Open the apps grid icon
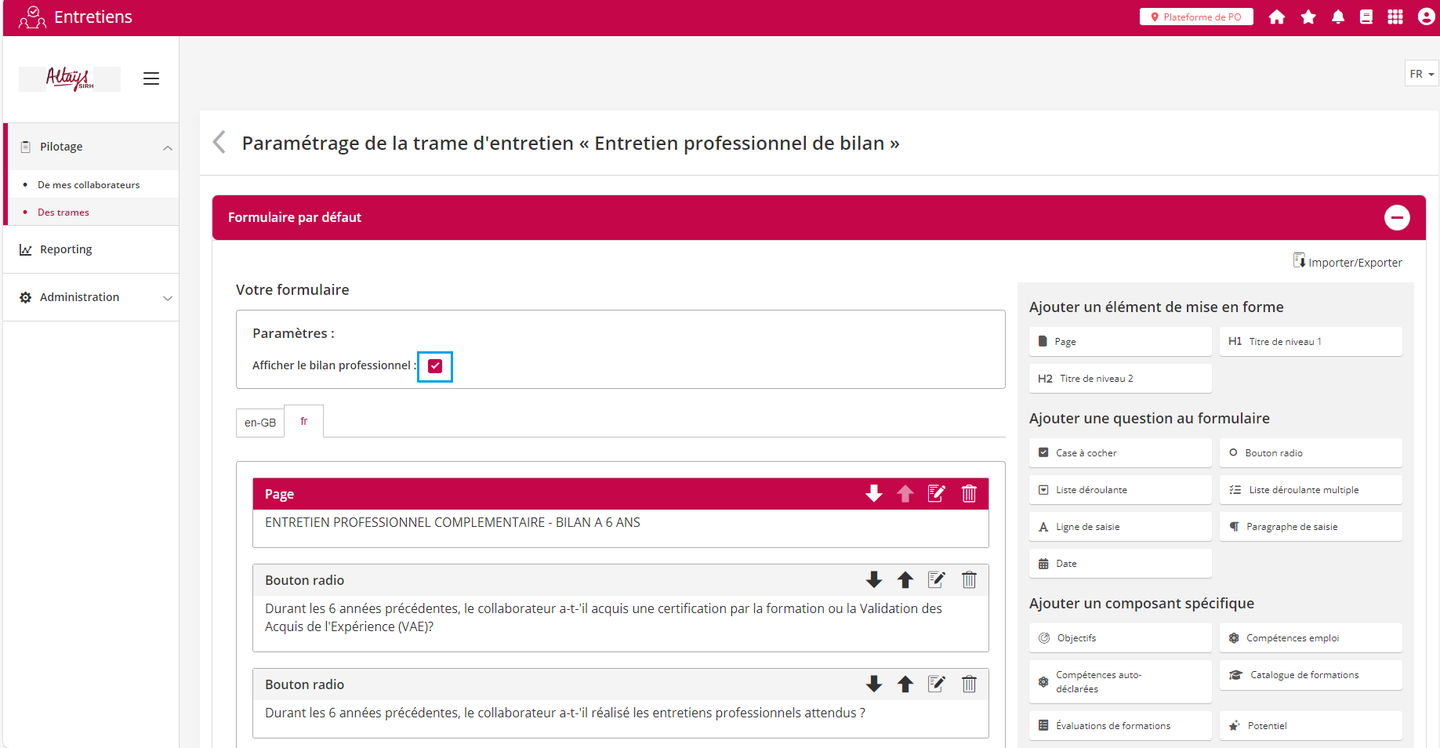The height and width of the screenshot is (748, 1440). point(1395,17)
